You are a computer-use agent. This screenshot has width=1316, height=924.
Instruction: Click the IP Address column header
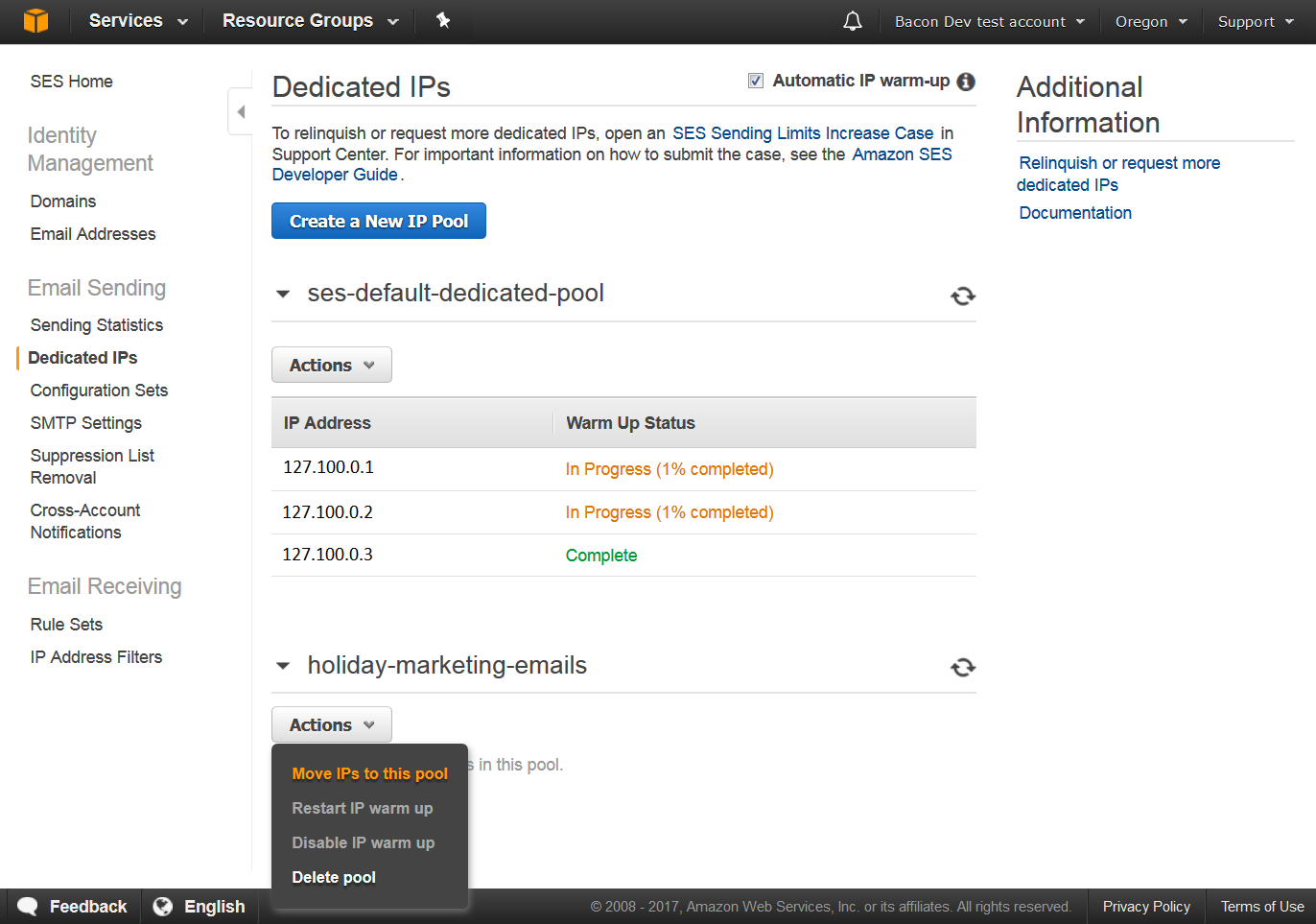327,423
